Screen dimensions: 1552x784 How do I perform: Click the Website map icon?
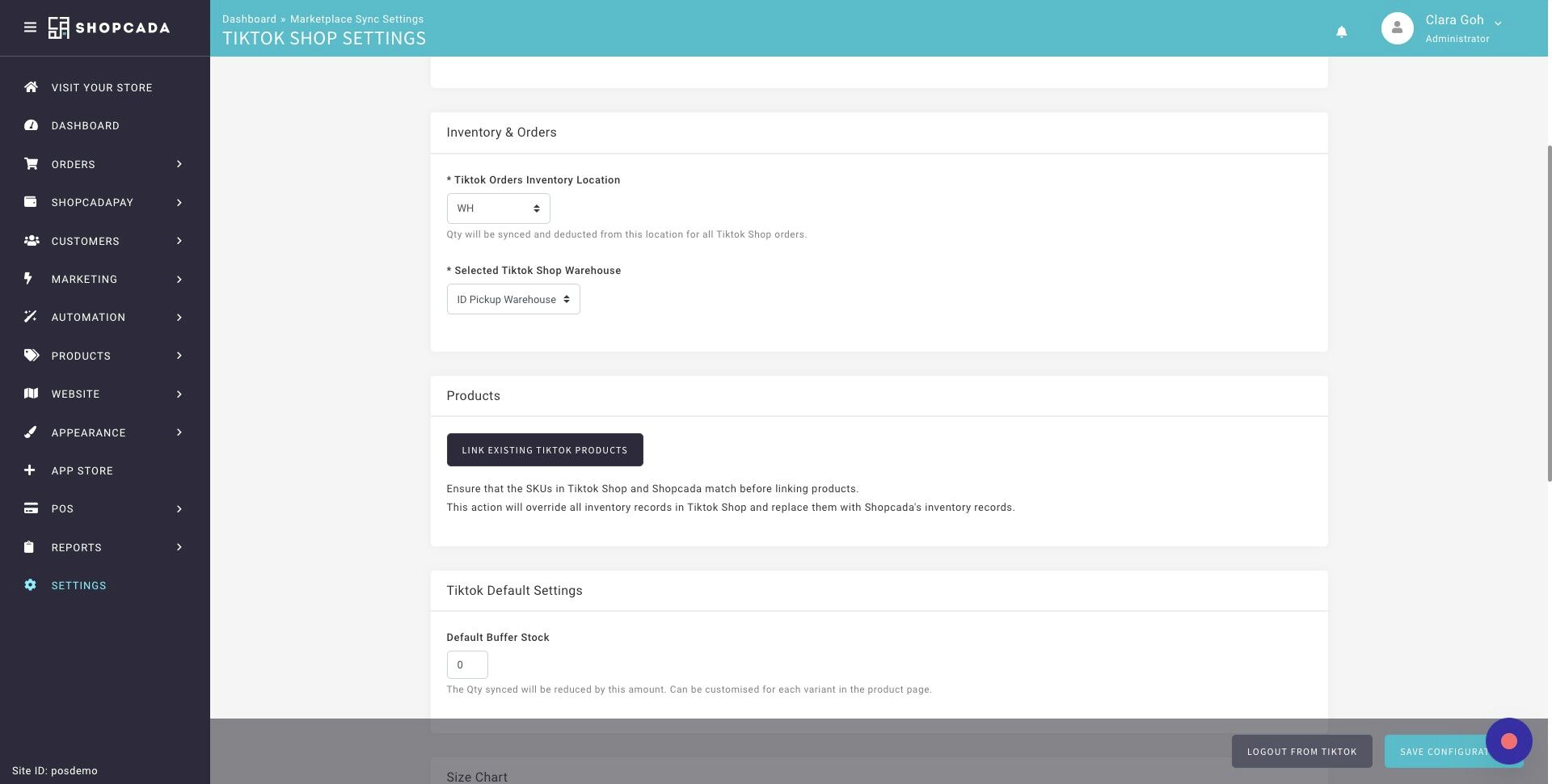point(31,394)
